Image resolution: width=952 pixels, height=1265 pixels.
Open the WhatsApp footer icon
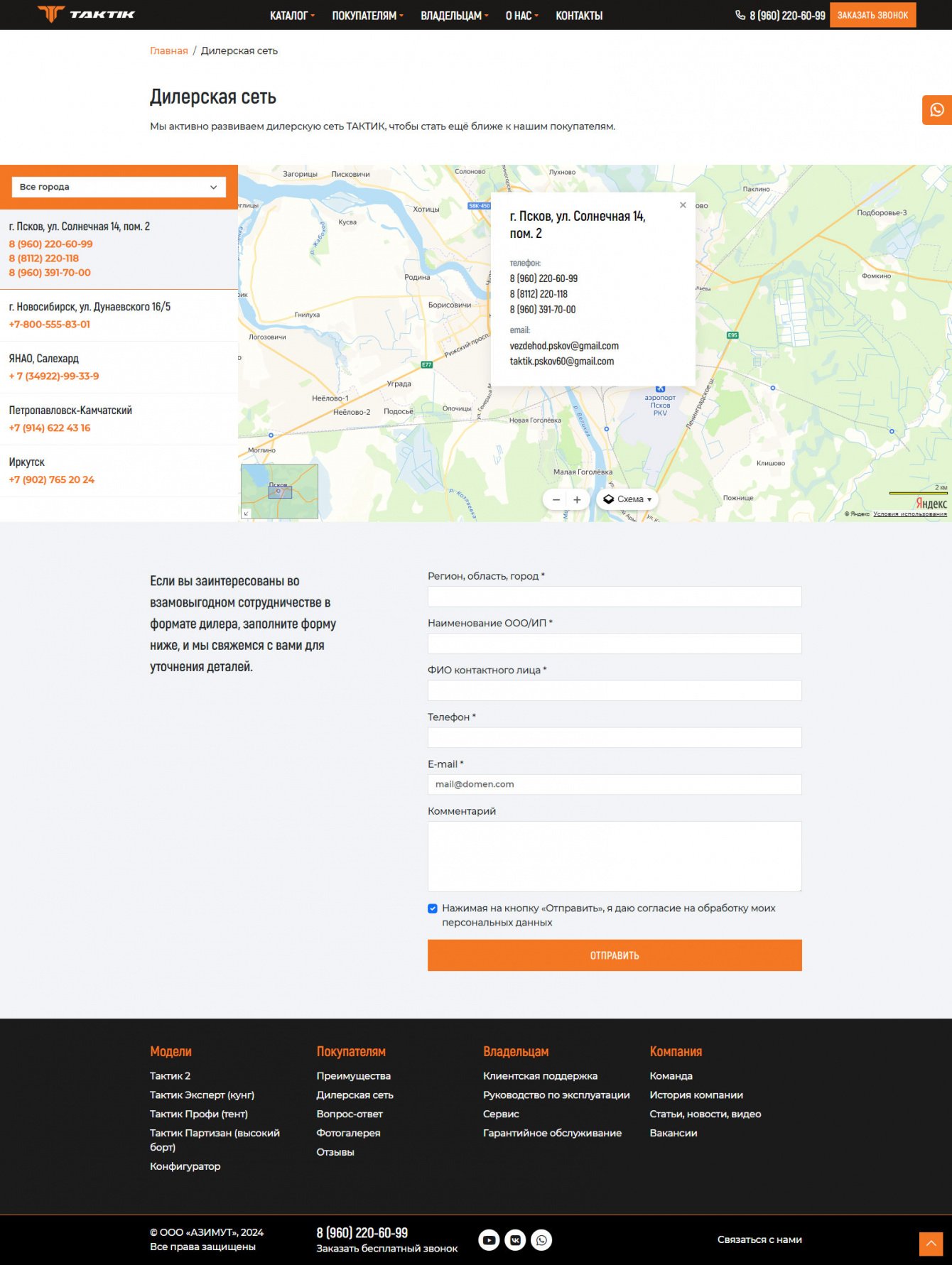pos(541,1240)
